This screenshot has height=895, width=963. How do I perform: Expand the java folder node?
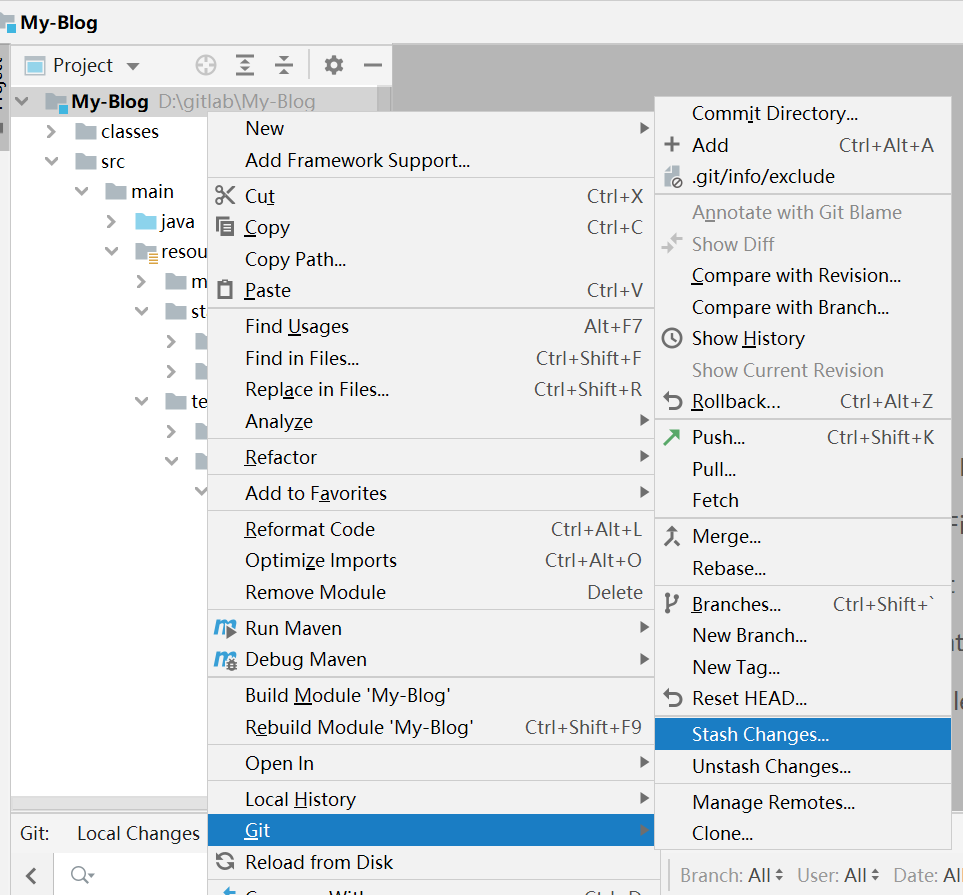pos(112,222)
